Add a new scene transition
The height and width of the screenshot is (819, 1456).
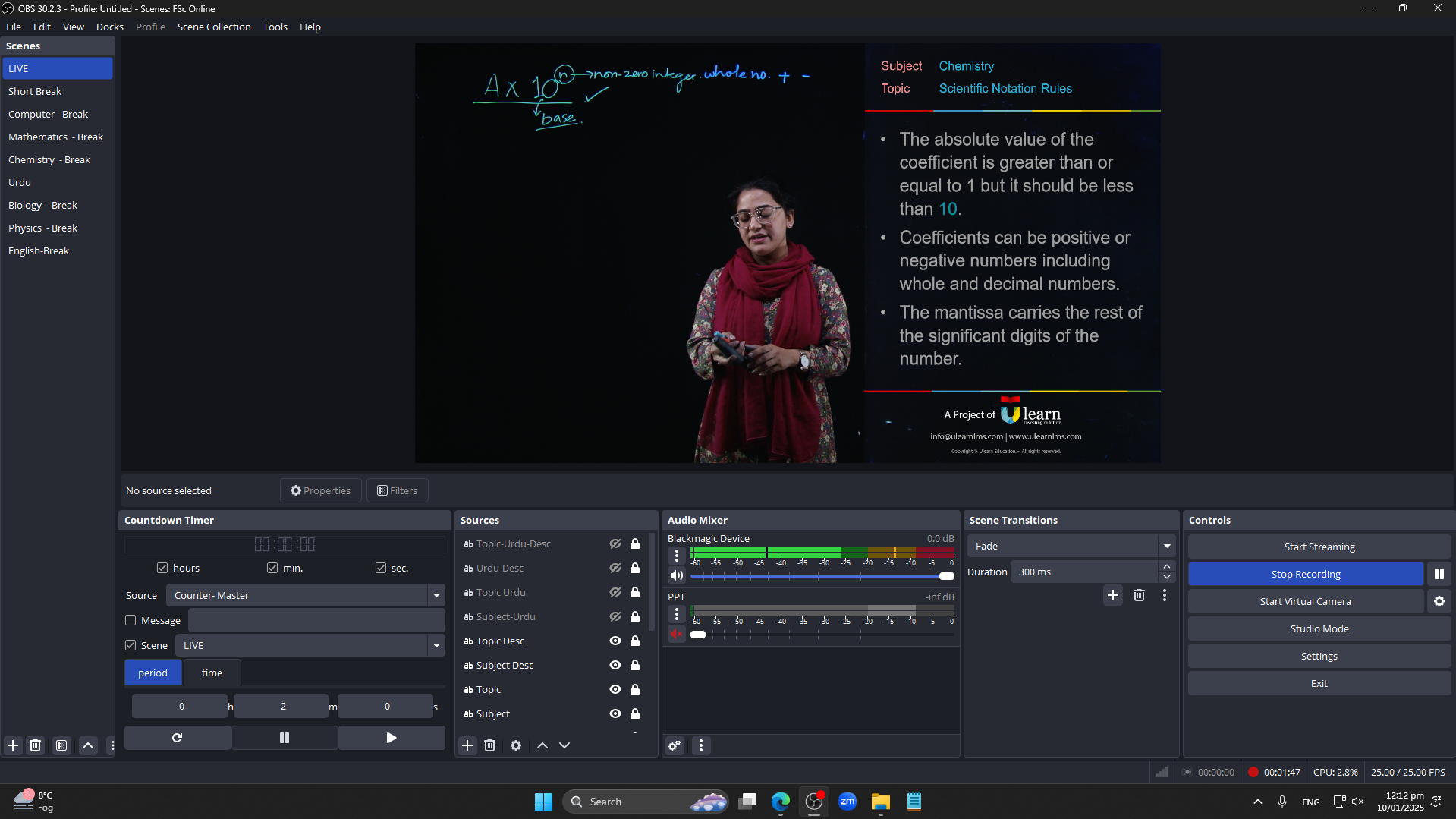(x=1113, y=595)
